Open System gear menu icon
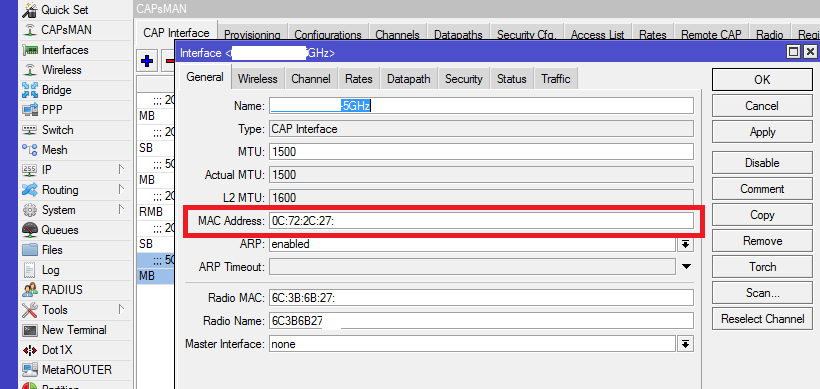 pyautogui.click(x=30, y=210)
